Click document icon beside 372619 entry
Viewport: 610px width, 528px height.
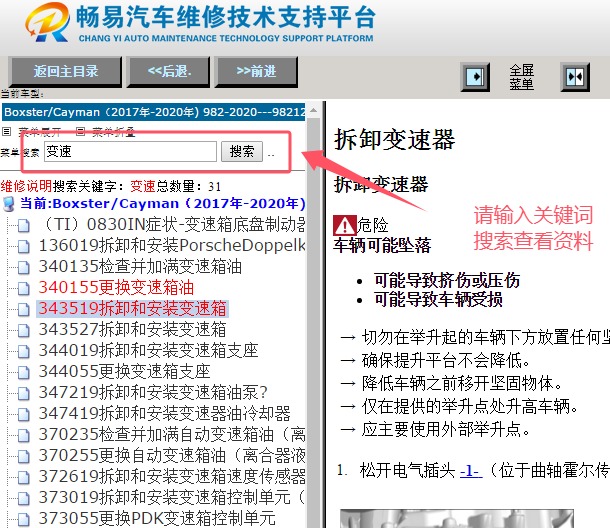point(24,478)
